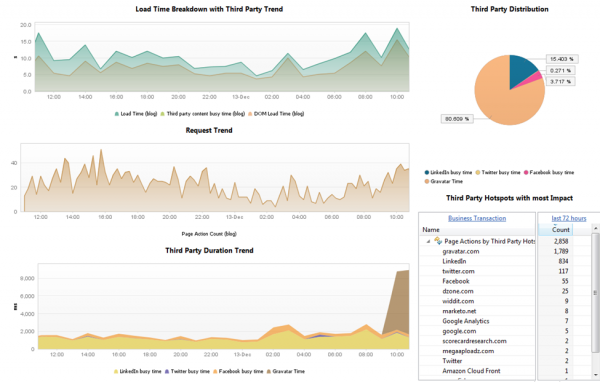Click the Page Actions folder icon in table

438,241
